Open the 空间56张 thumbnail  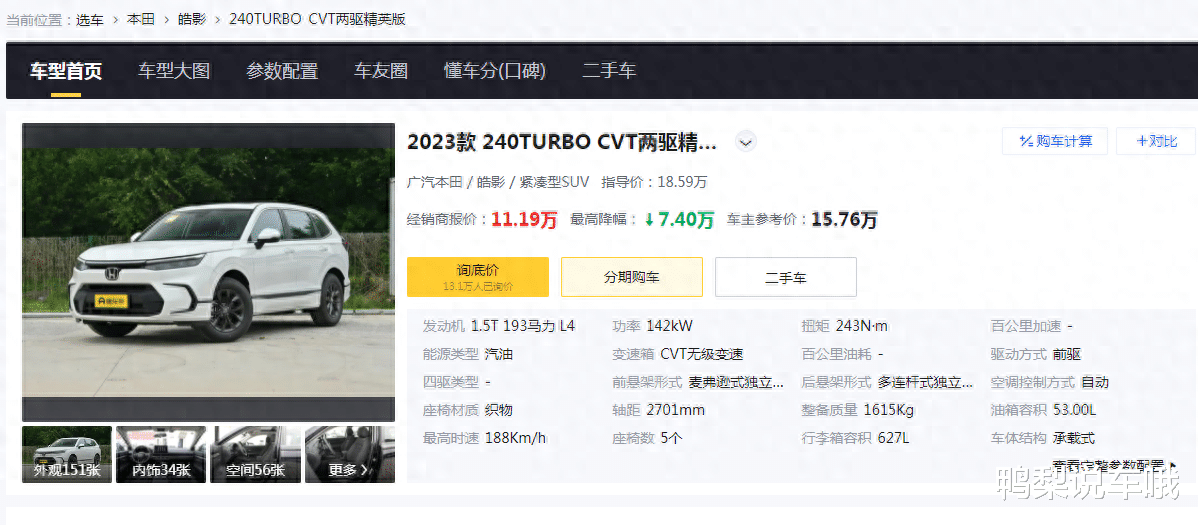point(255,455)
